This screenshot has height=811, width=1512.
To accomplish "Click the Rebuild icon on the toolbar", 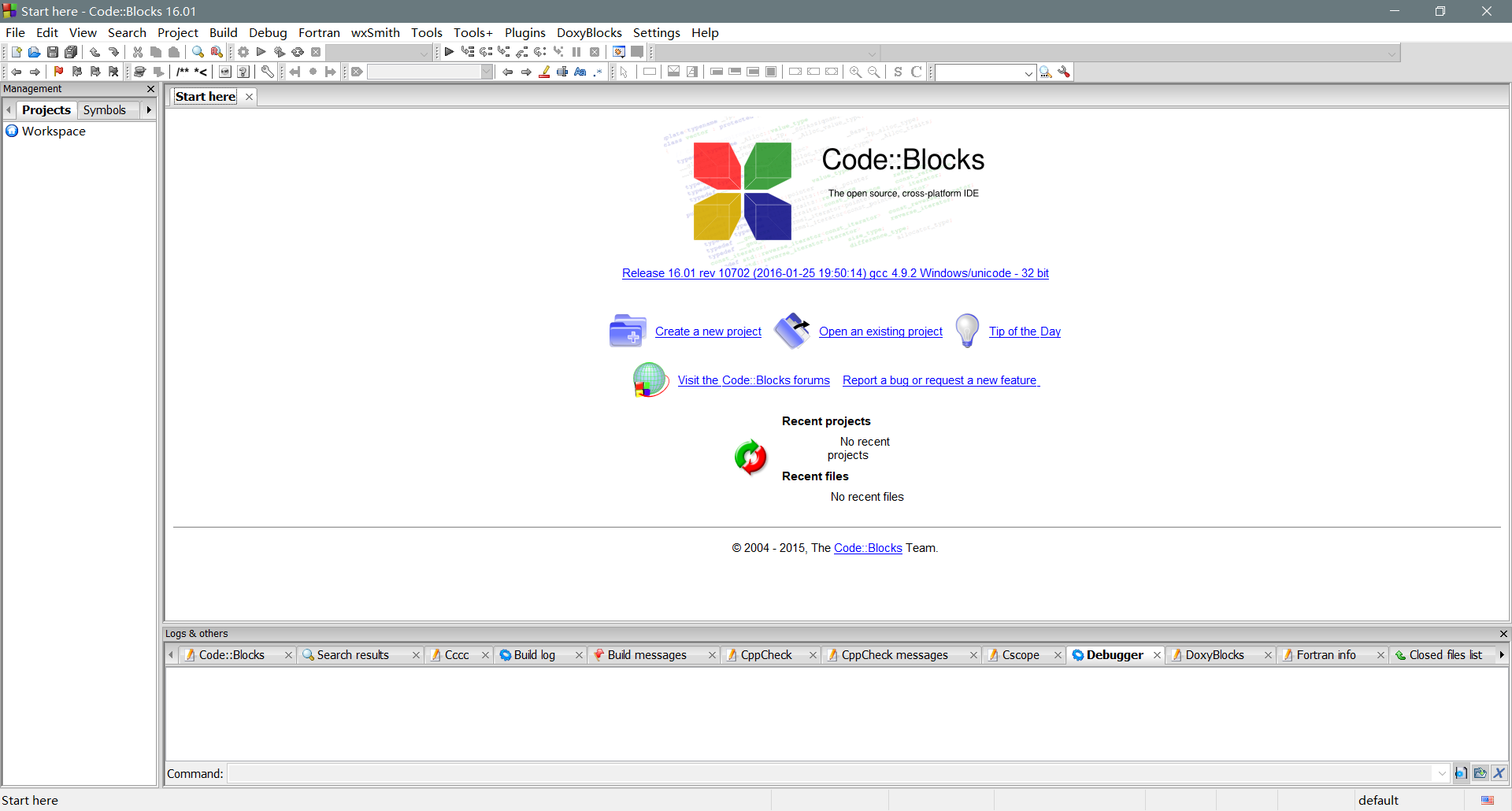I will coord(298,52).
